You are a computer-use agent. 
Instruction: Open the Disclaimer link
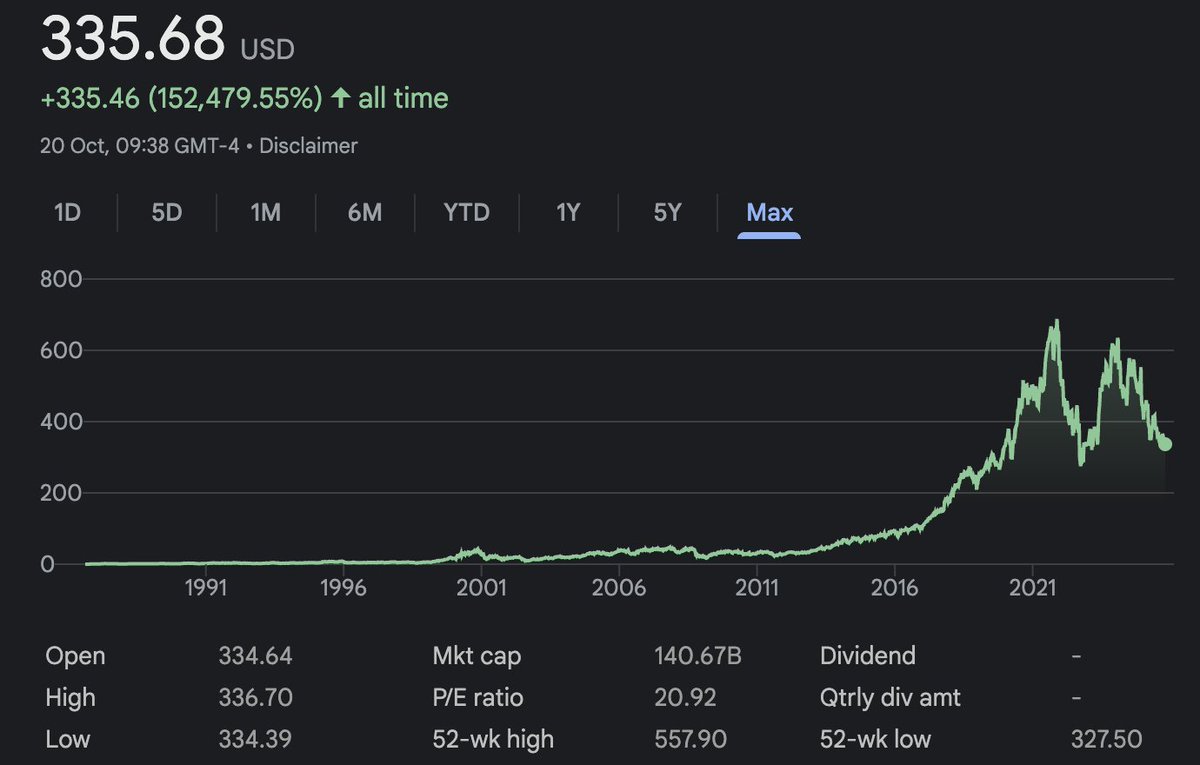(x=308, y=146)
